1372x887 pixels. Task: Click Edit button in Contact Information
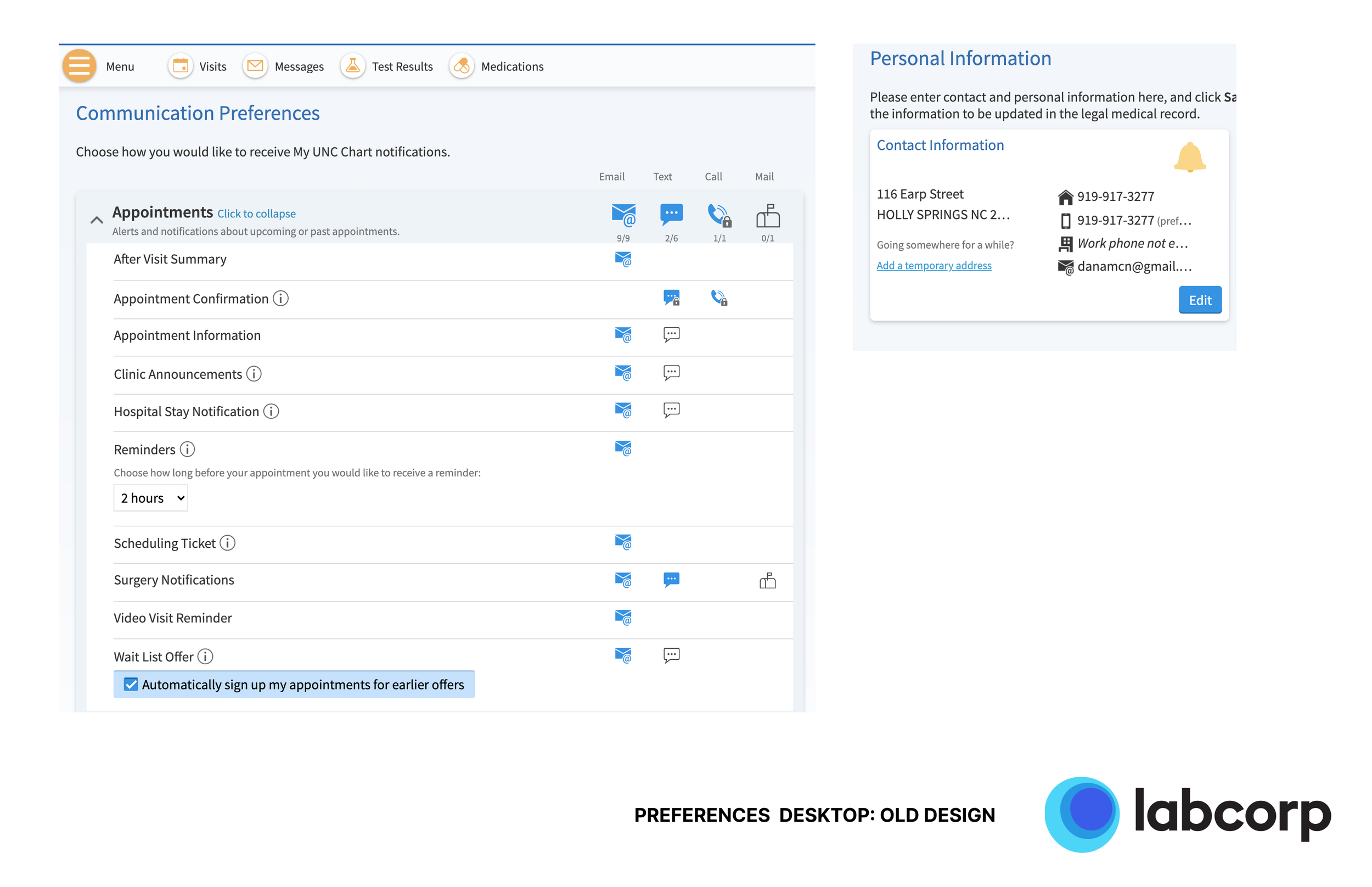tap(1199, 300)
